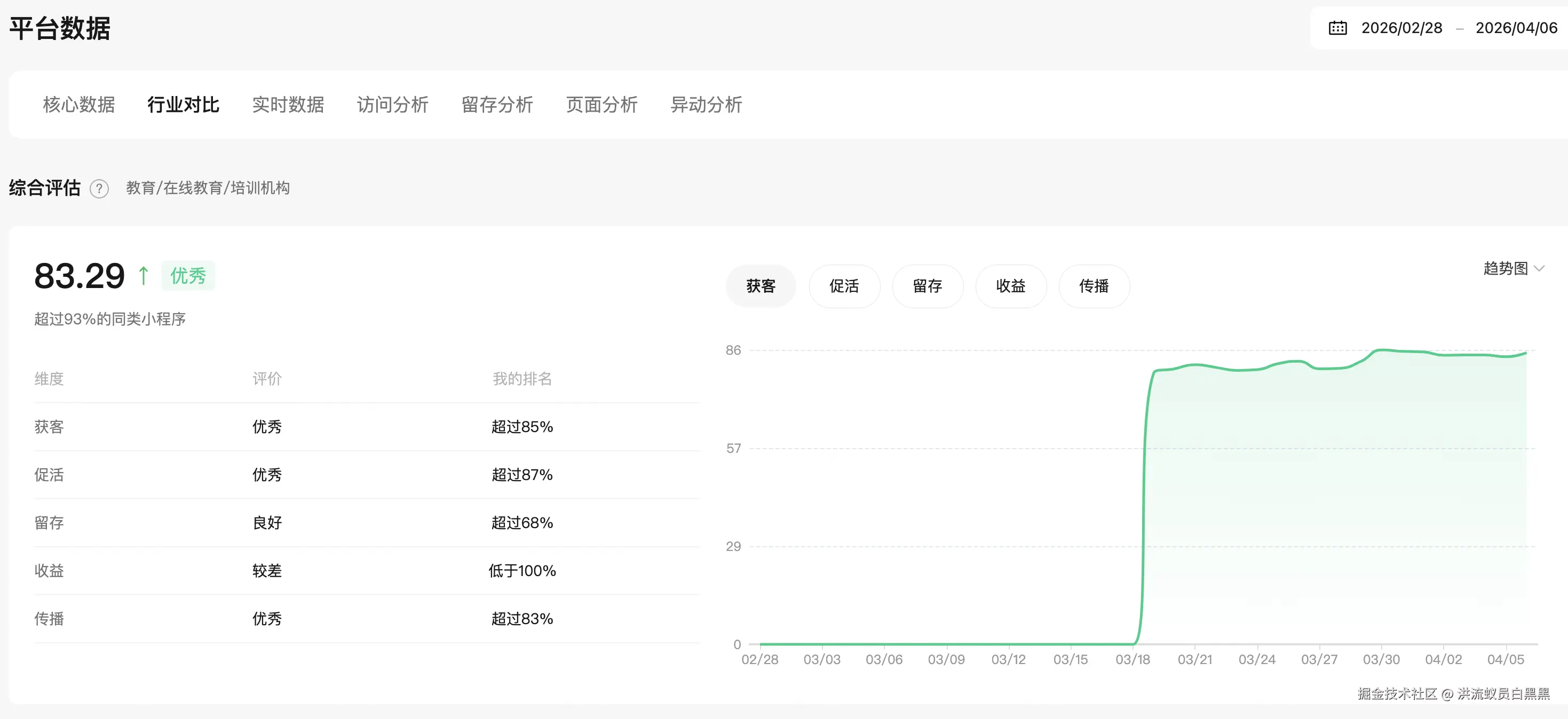Open the 留存分析 tab
This screenshot has width=1568, height=719.
click(497, 105)
